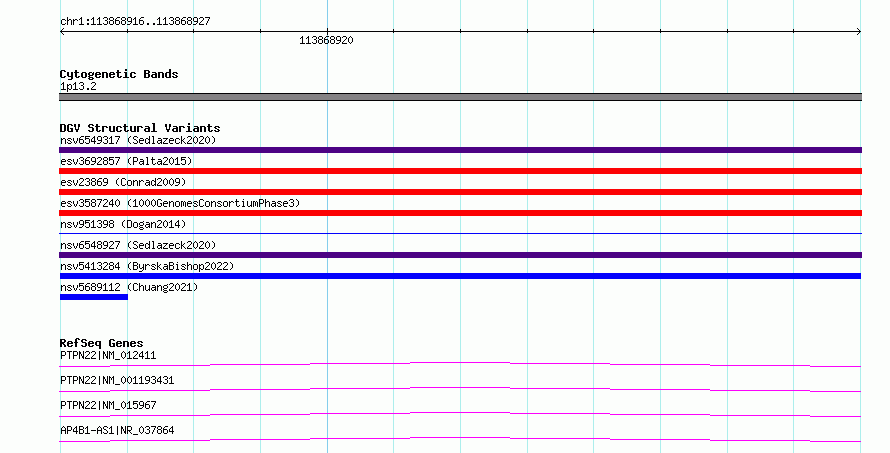Click the short blue nsv5689112 variant bar

(x=94, y=297)
